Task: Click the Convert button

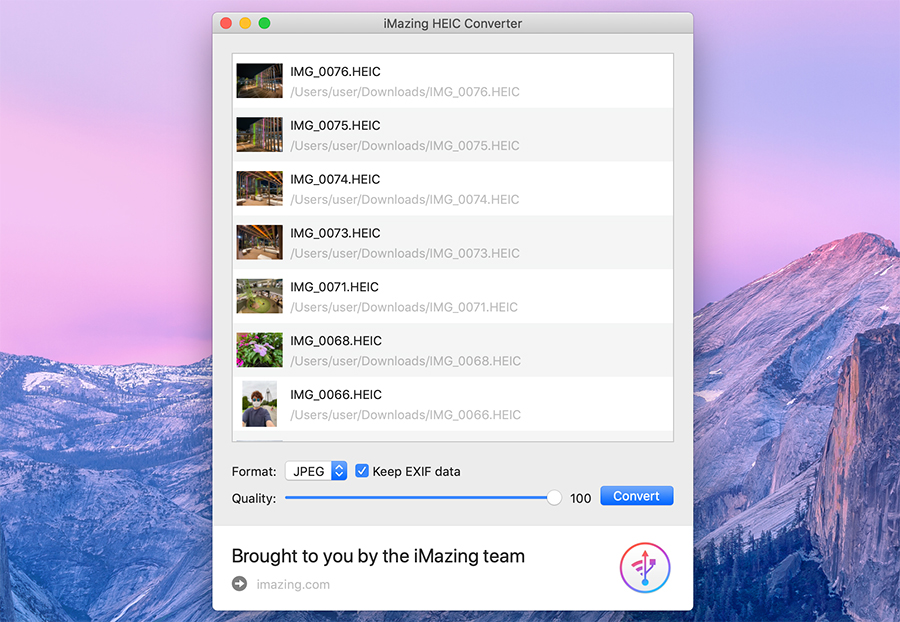Action: pyautogui.click(x=637, y=496)
